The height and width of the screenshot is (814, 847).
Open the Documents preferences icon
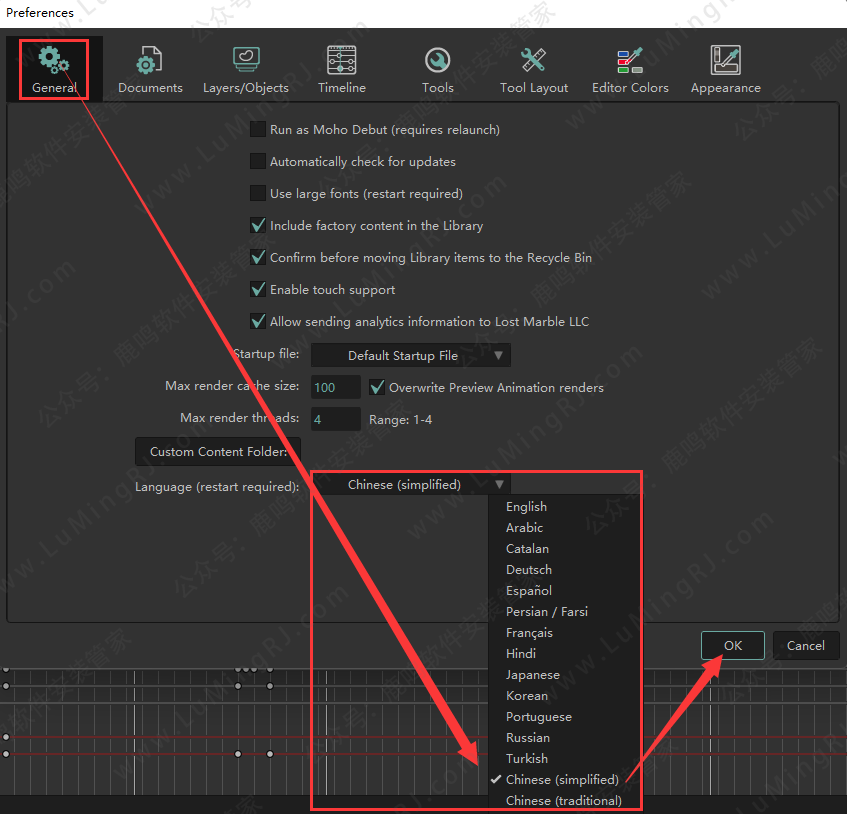[x=150, y=61]
